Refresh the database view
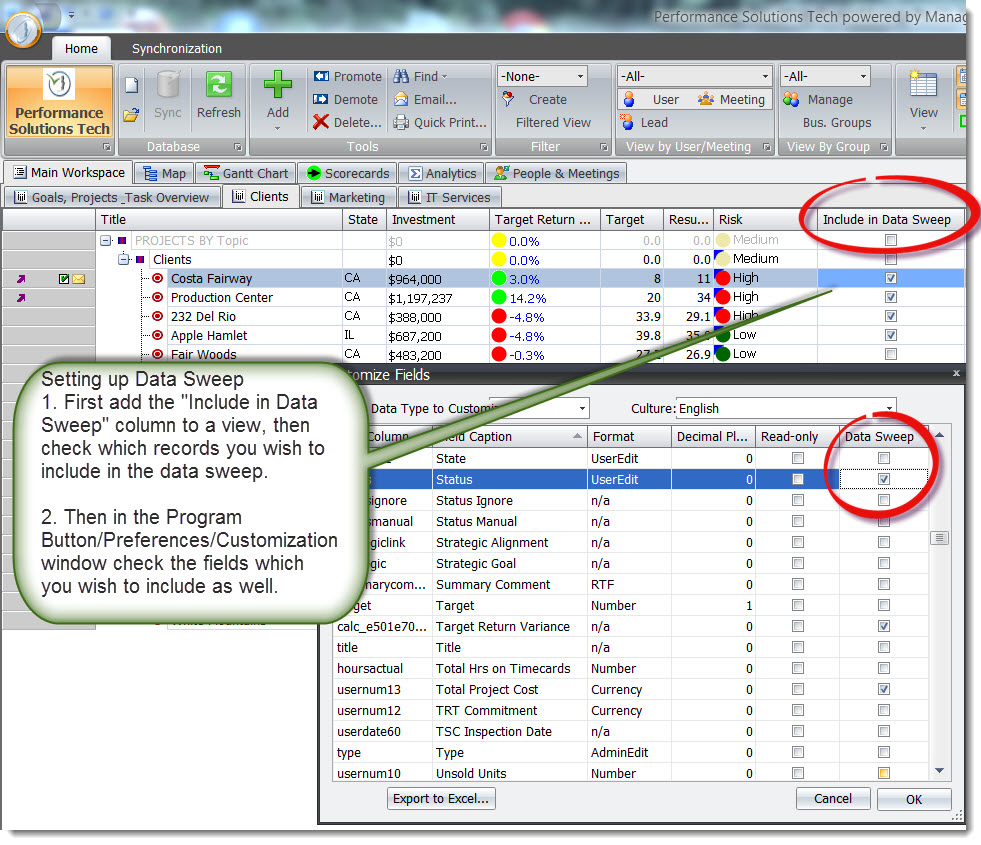981x845 pixels. 218,95
